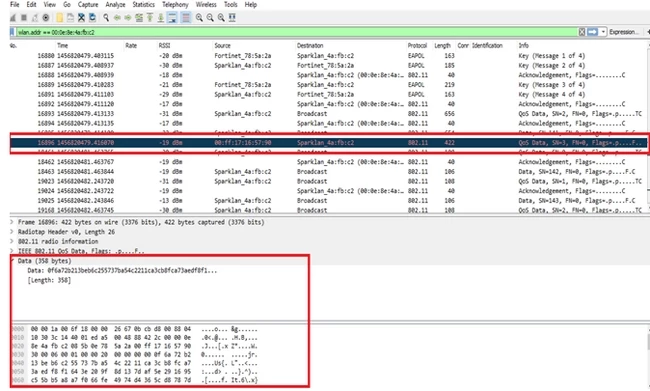The height and width of the screenshot is (391, 650).
Task: Clear the display filter field
Action: click(x=582, y=32)
